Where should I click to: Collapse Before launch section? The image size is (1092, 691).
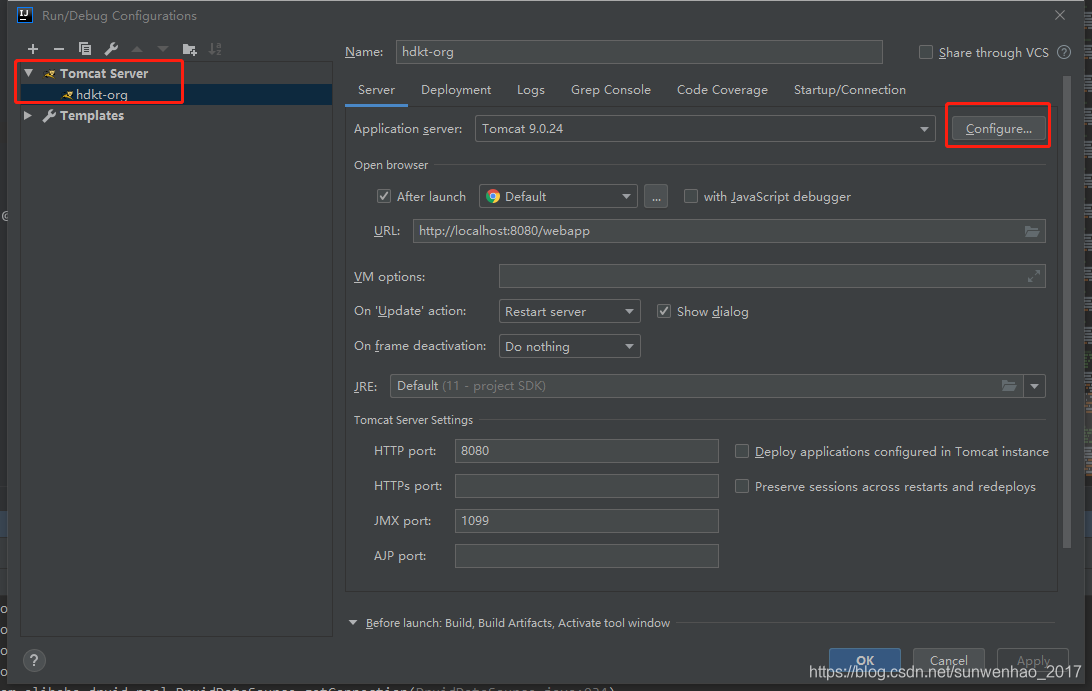pos(352,623)
